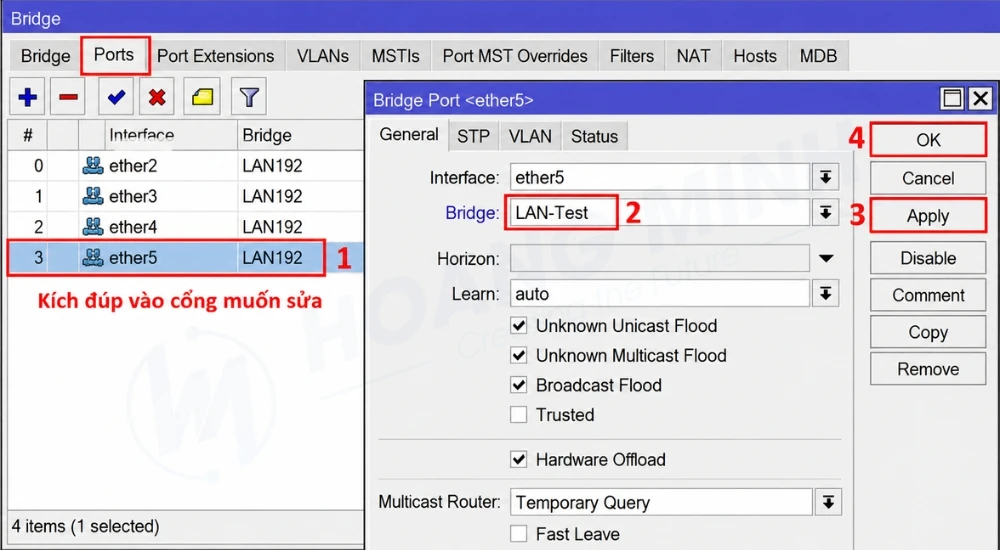Screen dimensions: 1000x550
Task: Open the Hosts tab
Action: pos(755,56)
